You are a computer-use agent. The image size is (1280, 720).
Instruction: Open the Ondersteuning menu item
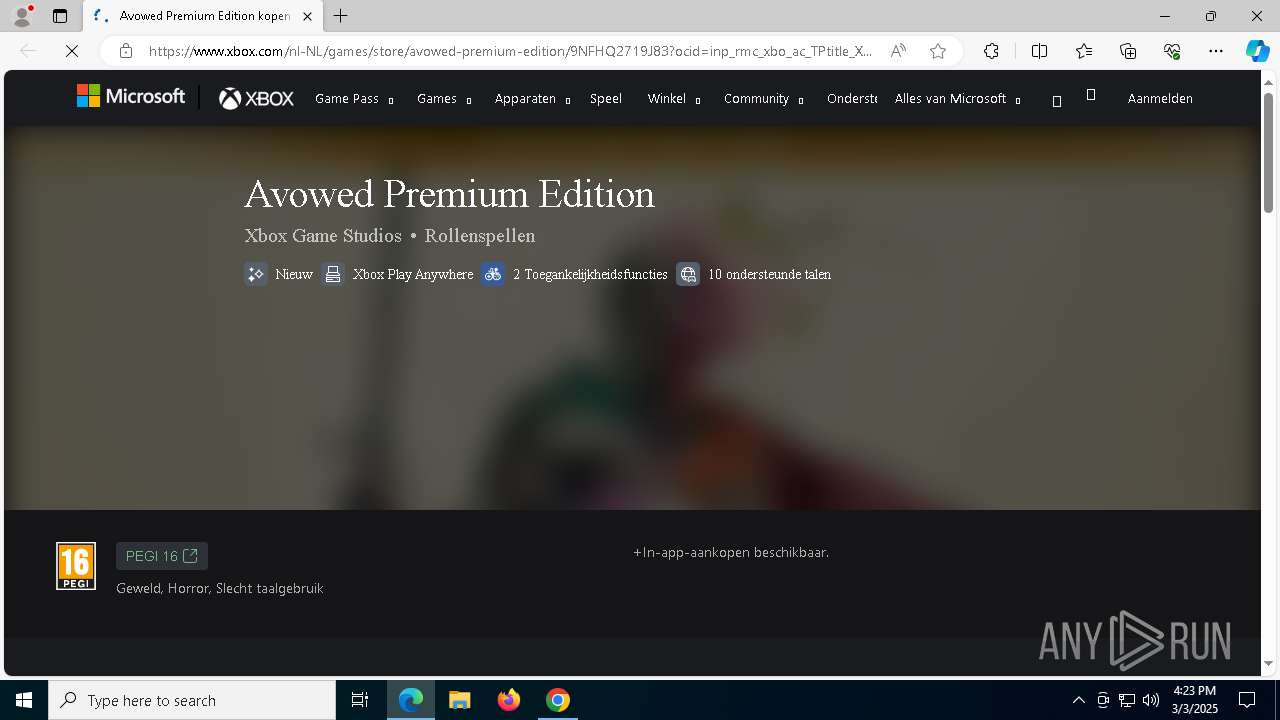coord(852,98)
